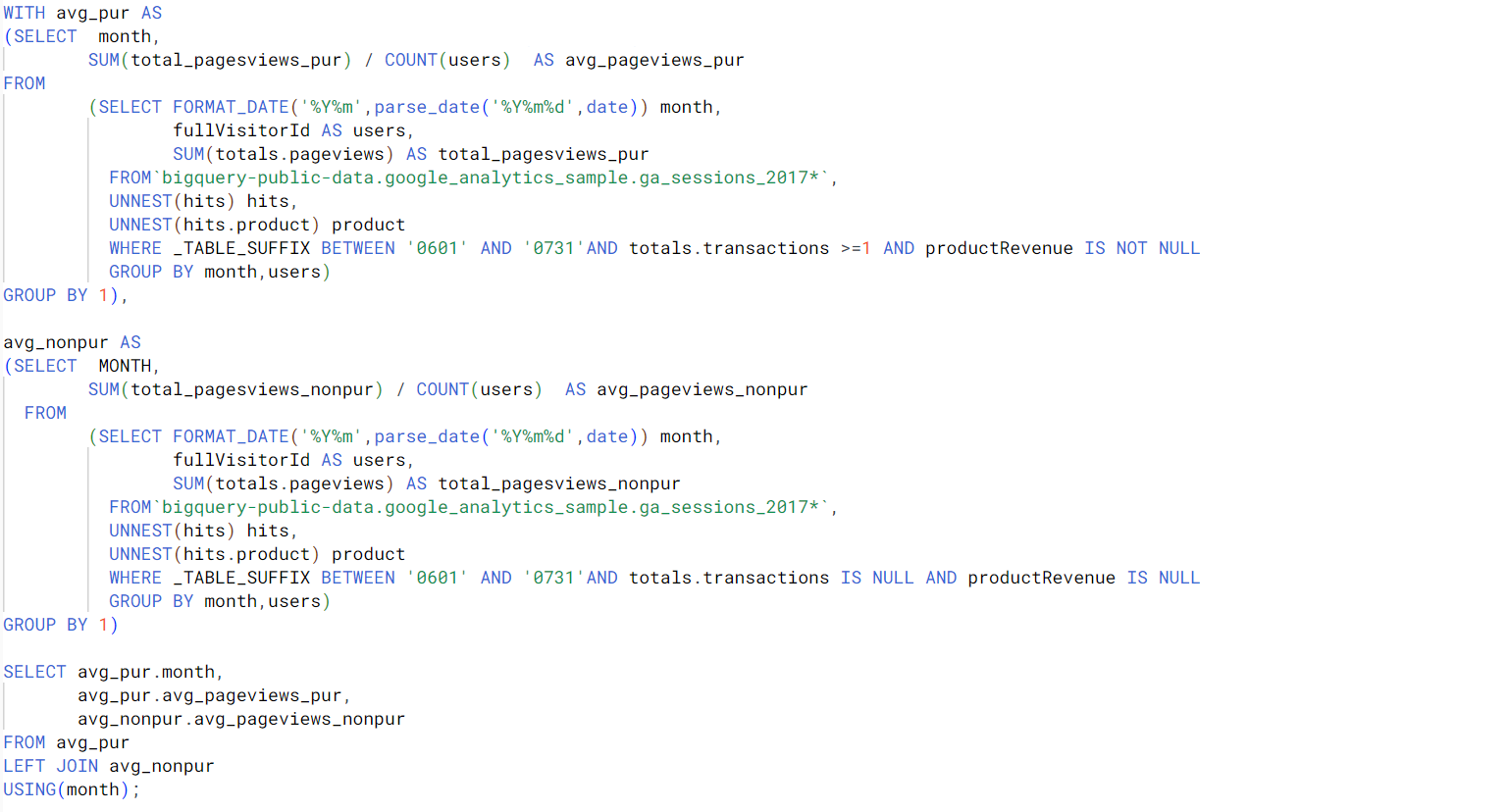
Task: Select the final SELECT statement keyword
Action: (x=34, y=672)
